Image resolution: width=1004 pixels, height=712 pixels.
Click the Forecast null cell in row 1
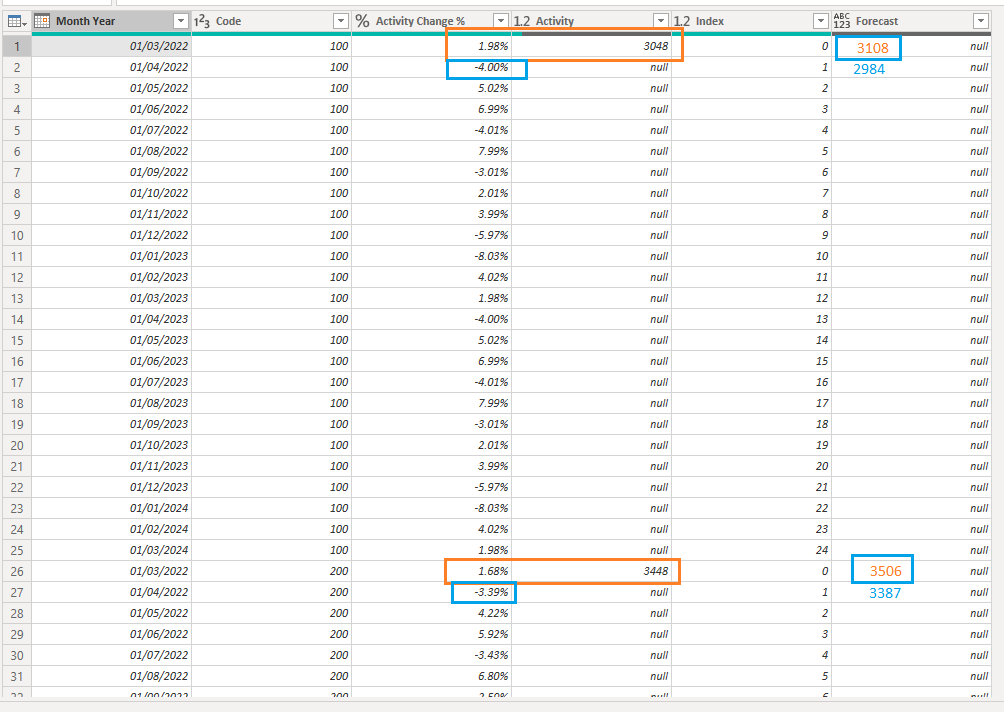coord(912,46)
